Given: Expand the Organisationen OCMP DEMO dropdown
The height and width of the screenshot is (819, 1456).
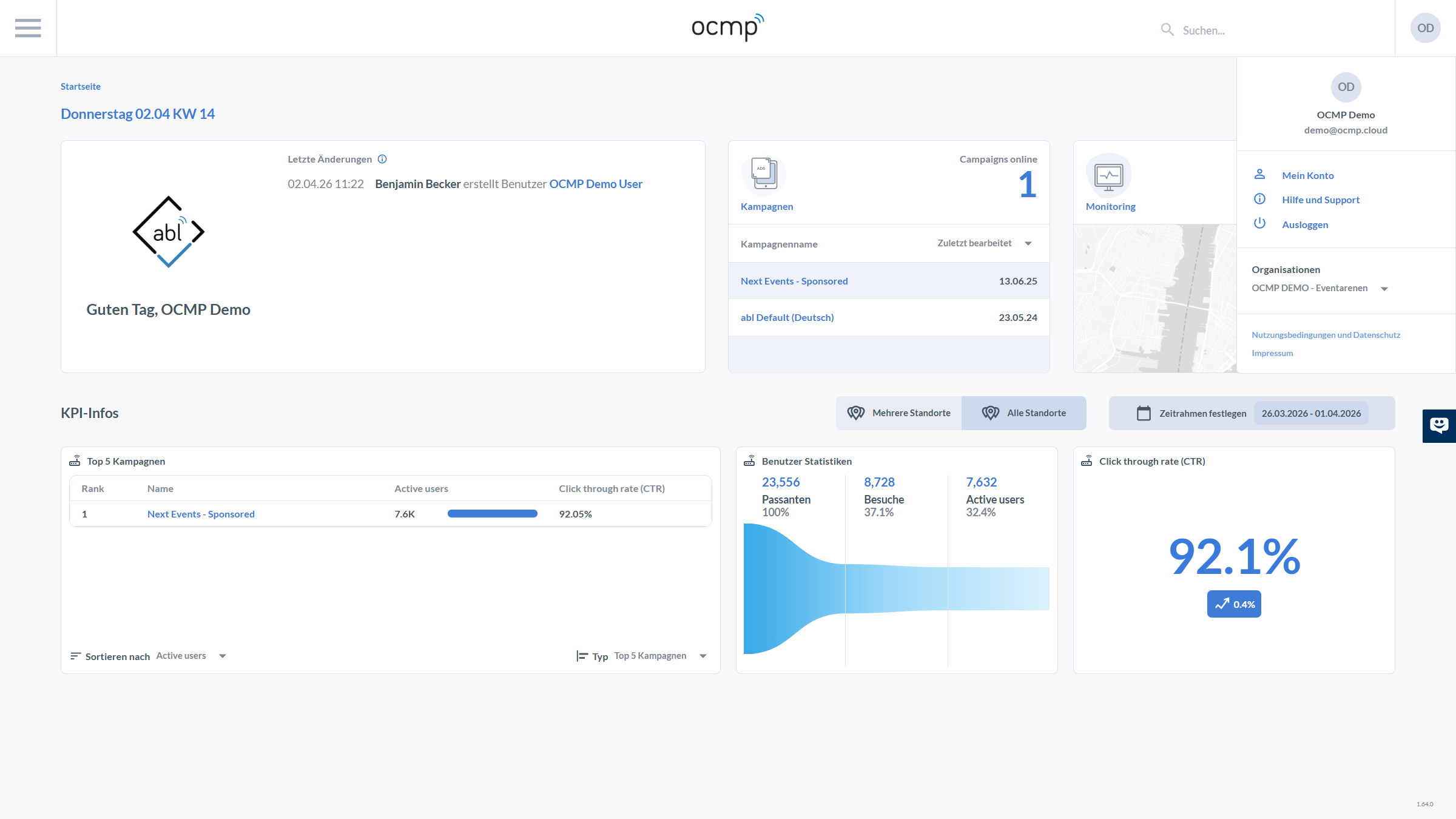Looking at the screenshot, I should [1384, 289].
